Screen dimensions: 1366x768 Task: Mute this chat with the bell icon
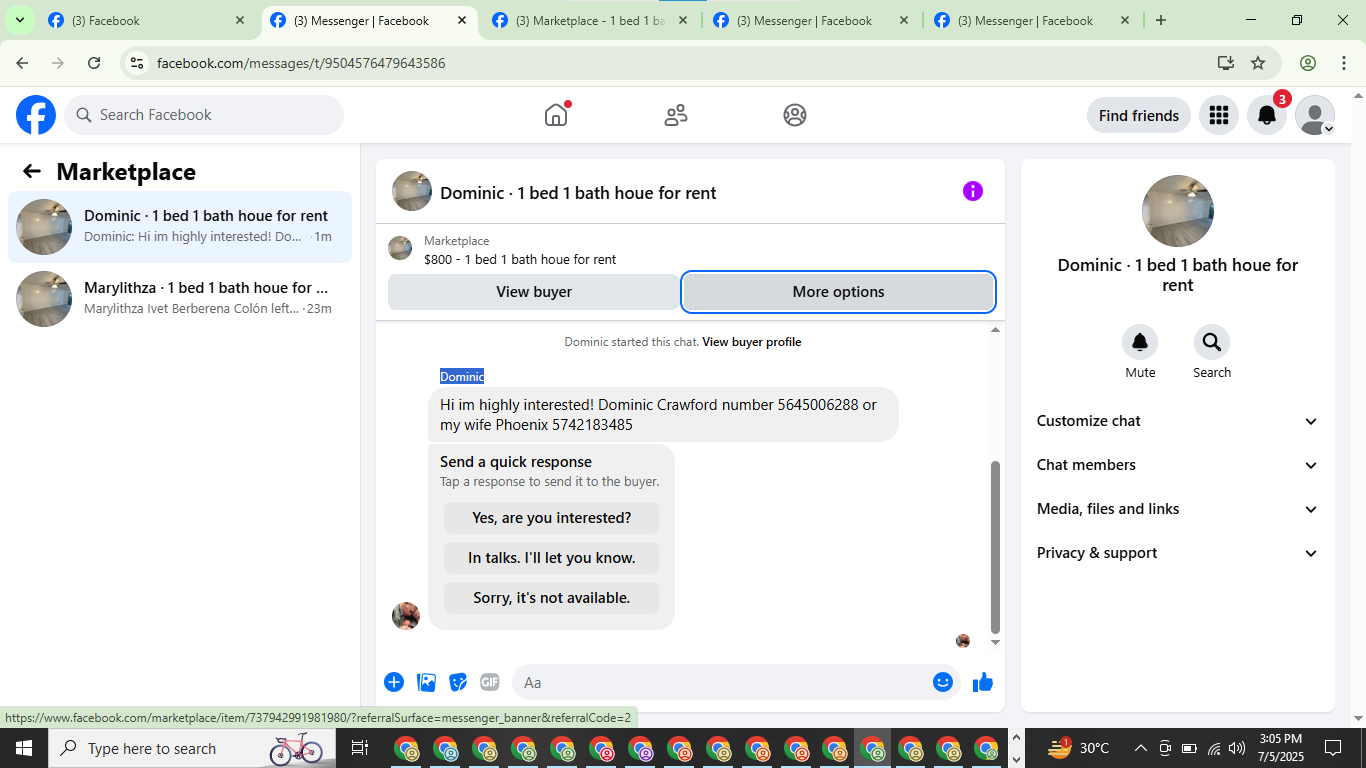[1140, 342]
